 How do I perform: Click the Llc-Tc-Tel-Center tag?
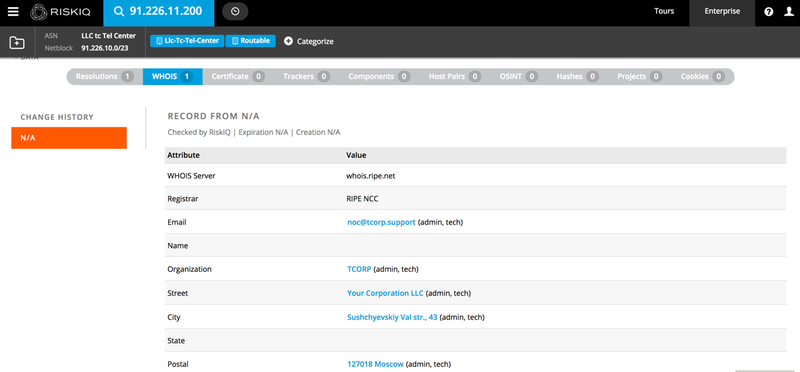point(187,41)
